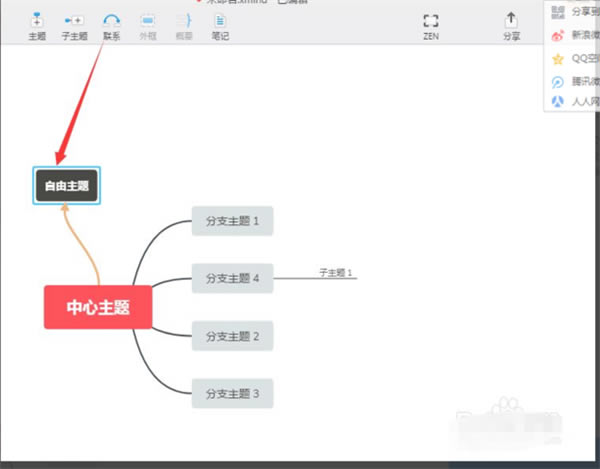Pick the 分支主题 3 branch node
The height and width of the screenshot is (469, 600).
pos(232,394)
